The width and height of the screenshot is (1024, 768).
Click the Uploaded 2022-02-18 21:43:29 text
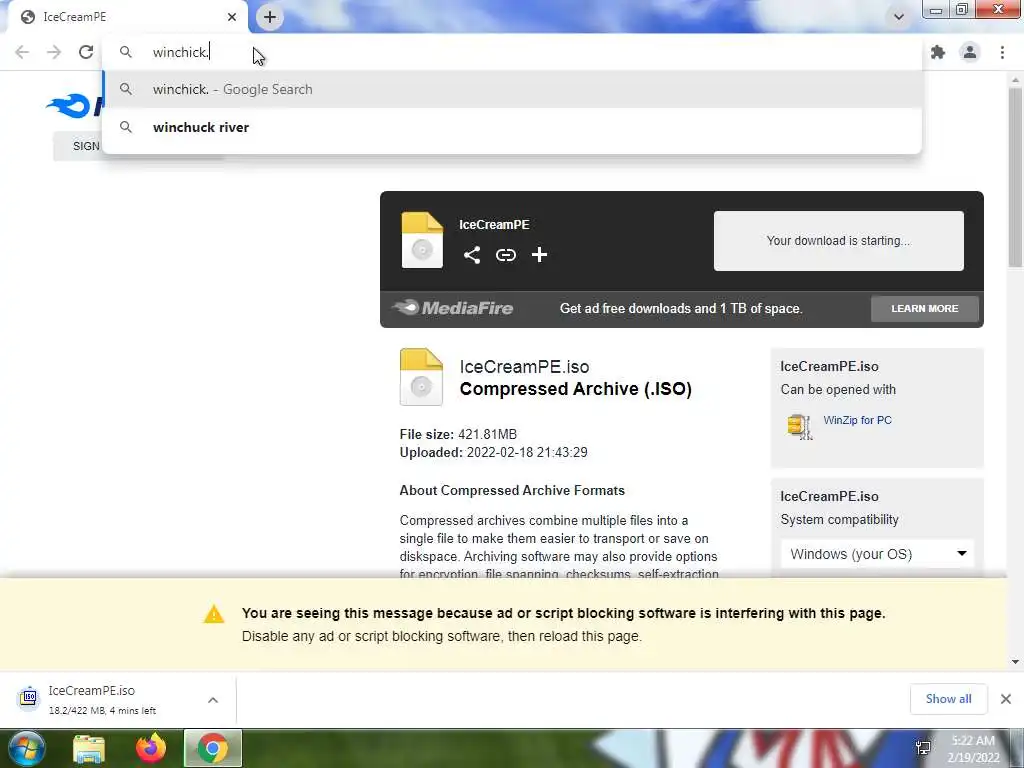(493, 453)
